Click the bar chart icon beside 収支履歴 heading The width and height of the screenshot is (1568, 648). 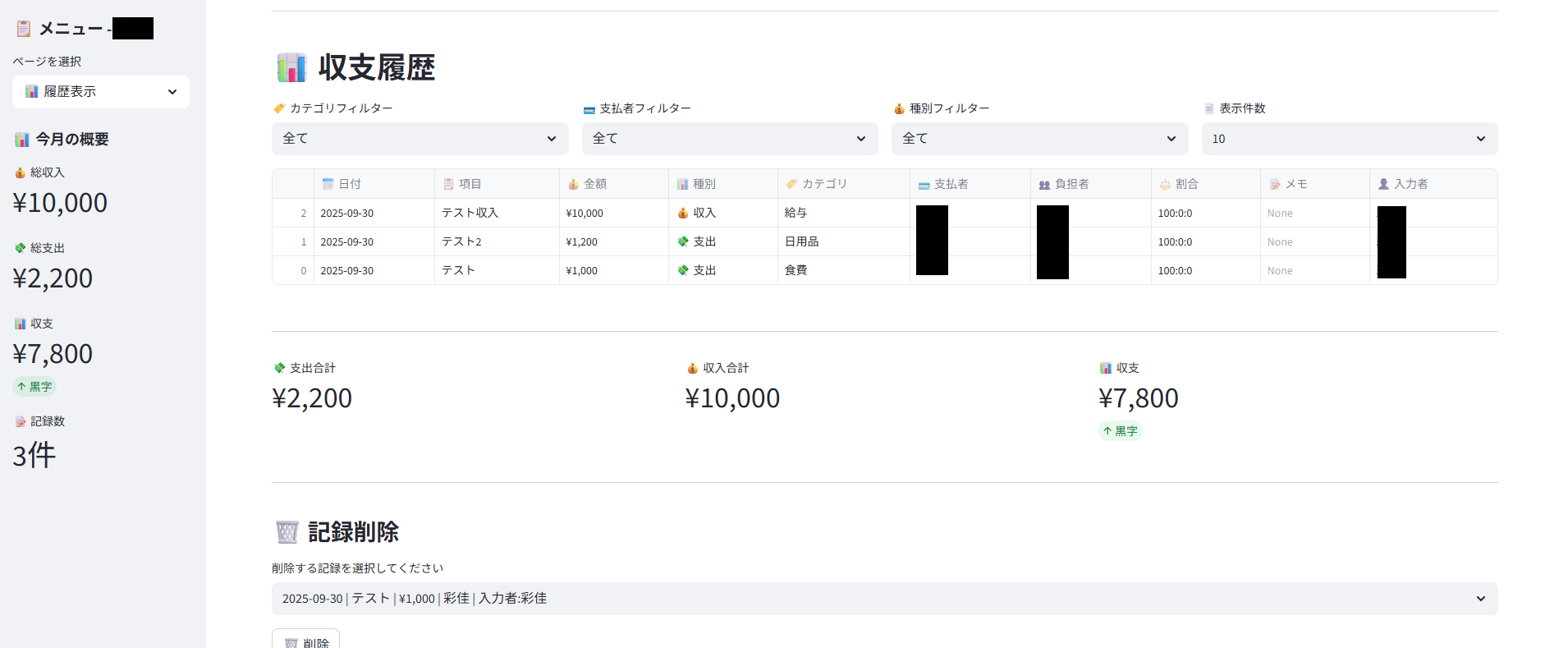pyautogui.click(x=291, y=67)
